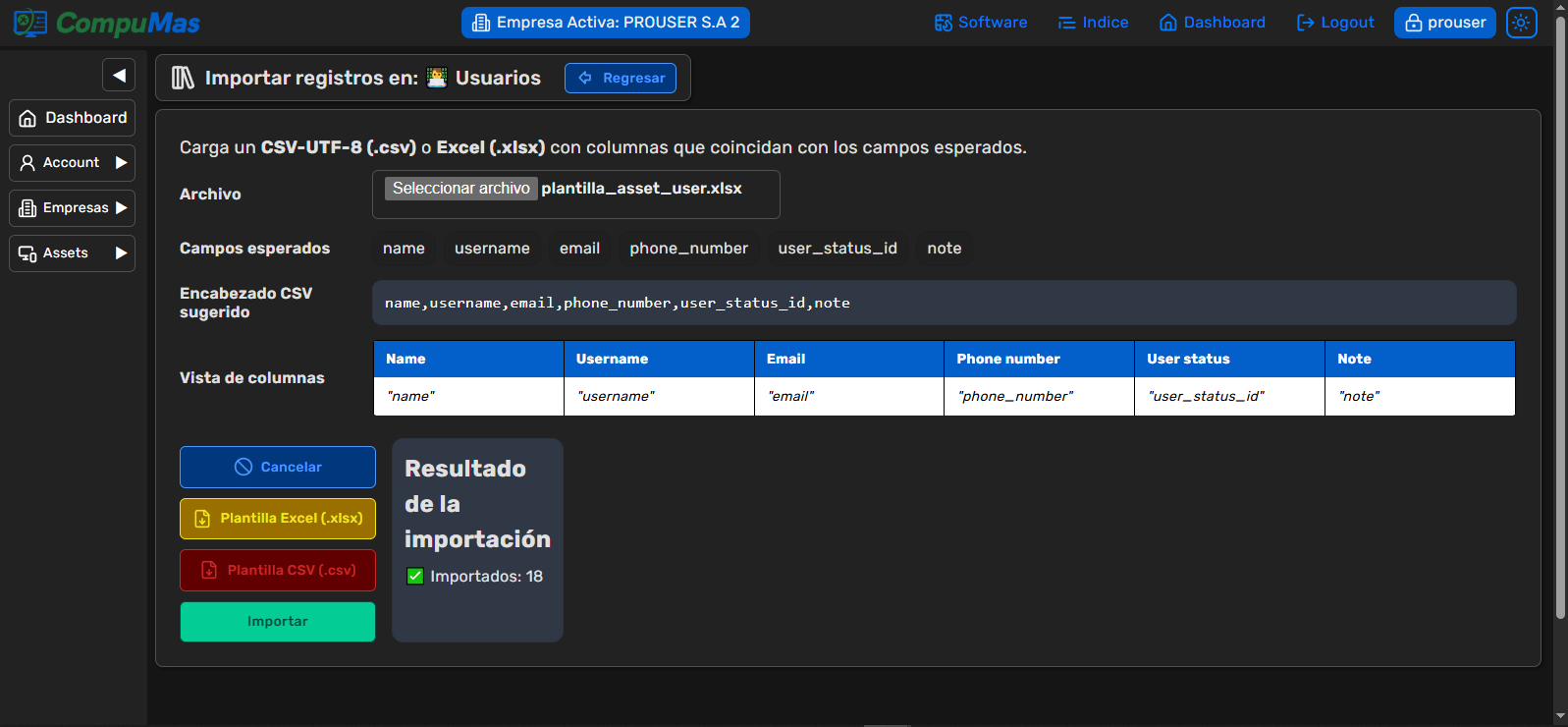Viewport: 1568px width, 727px height.
Task: Click the green Importar button
Action: point(278,622)
